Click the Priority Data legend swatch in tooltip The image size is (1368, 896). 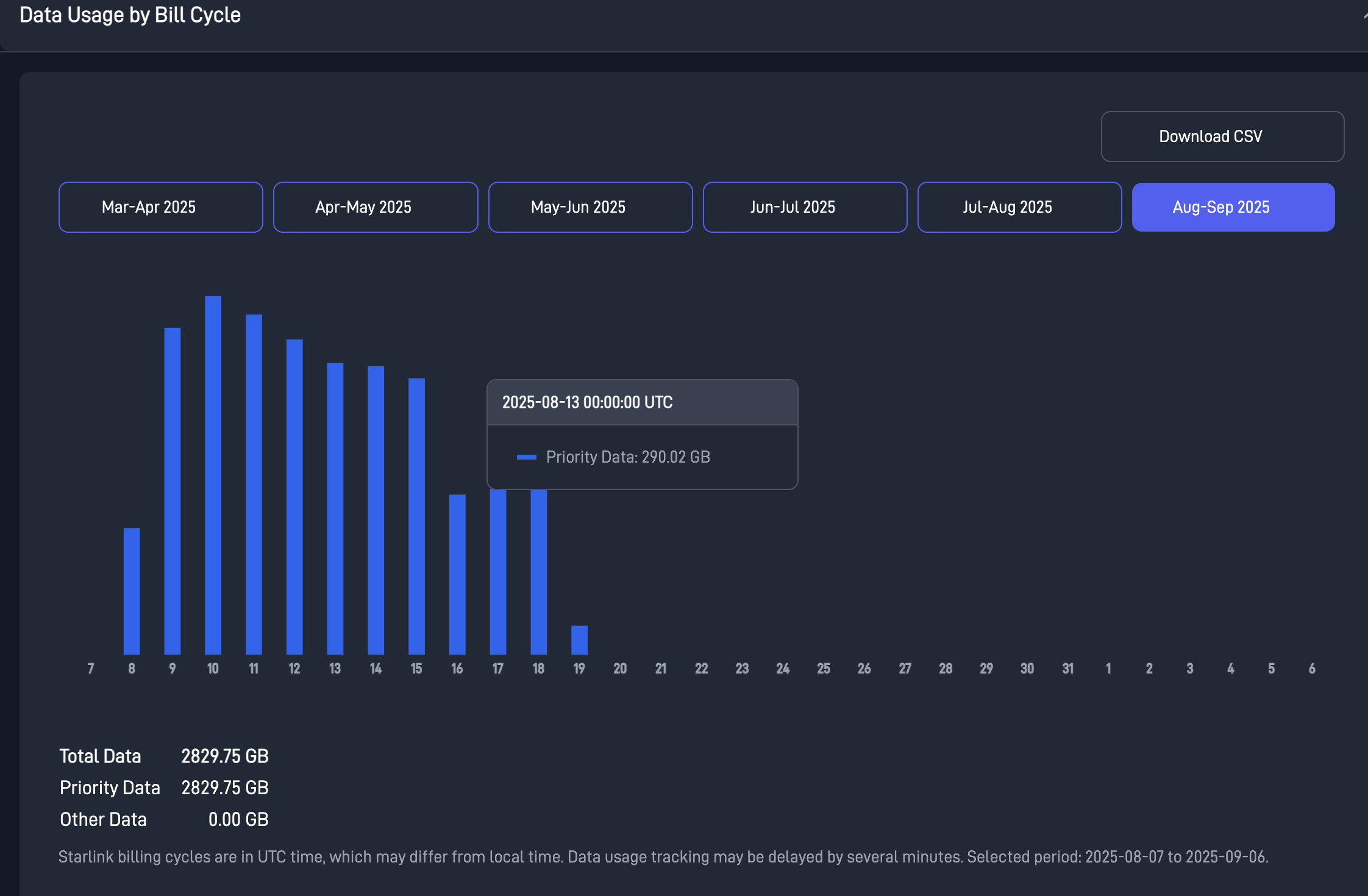pyautogui.click(x=526, y=457)
